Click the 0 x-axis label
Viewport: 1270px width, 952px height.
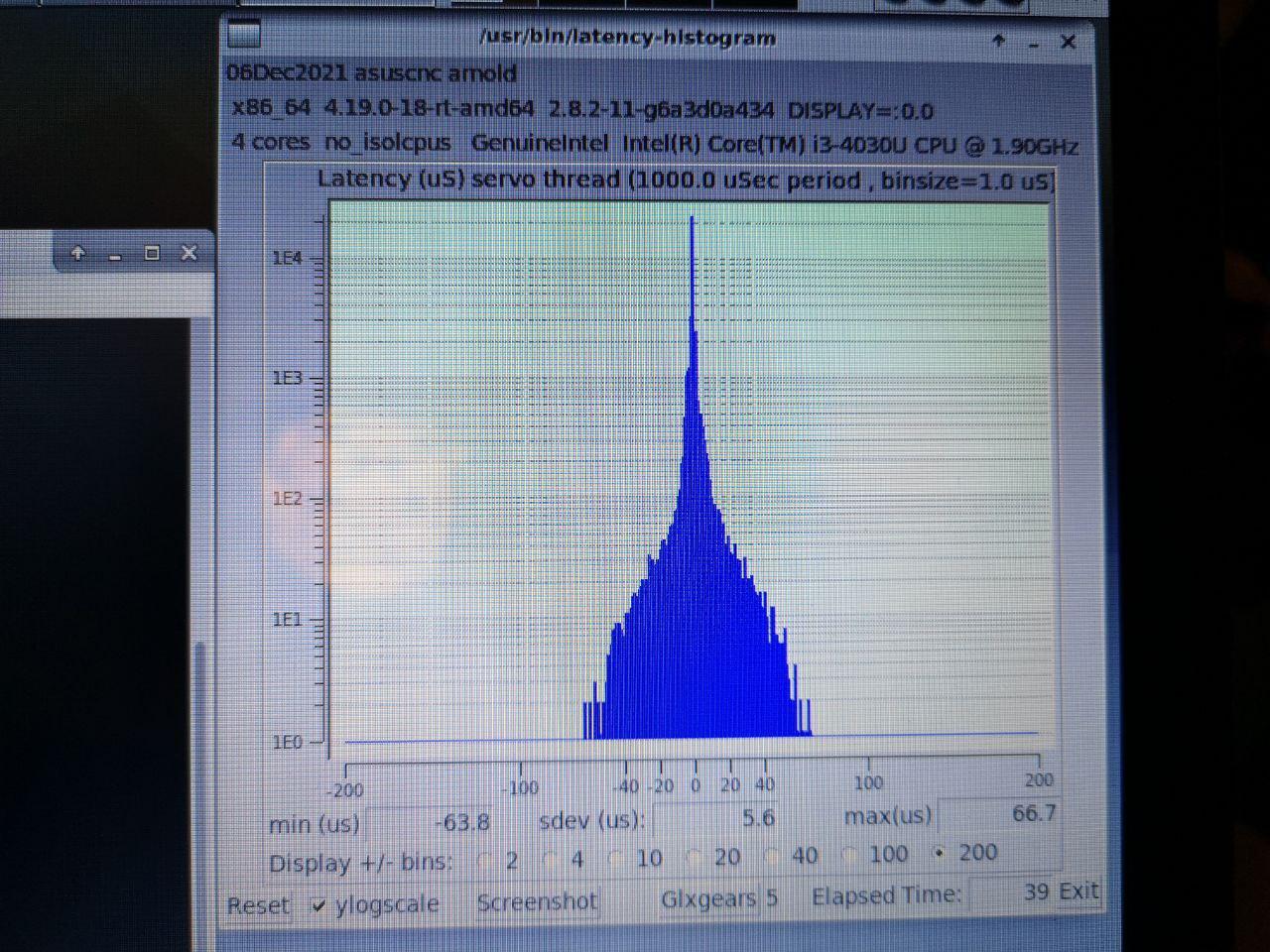click(x=695, y=785)
